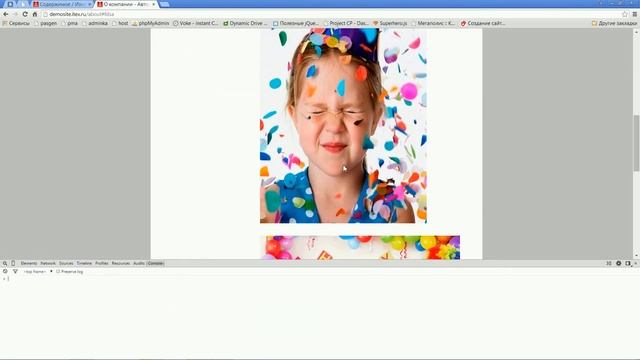Open the phpMyAdmin bookmark

tap(150, 23)
